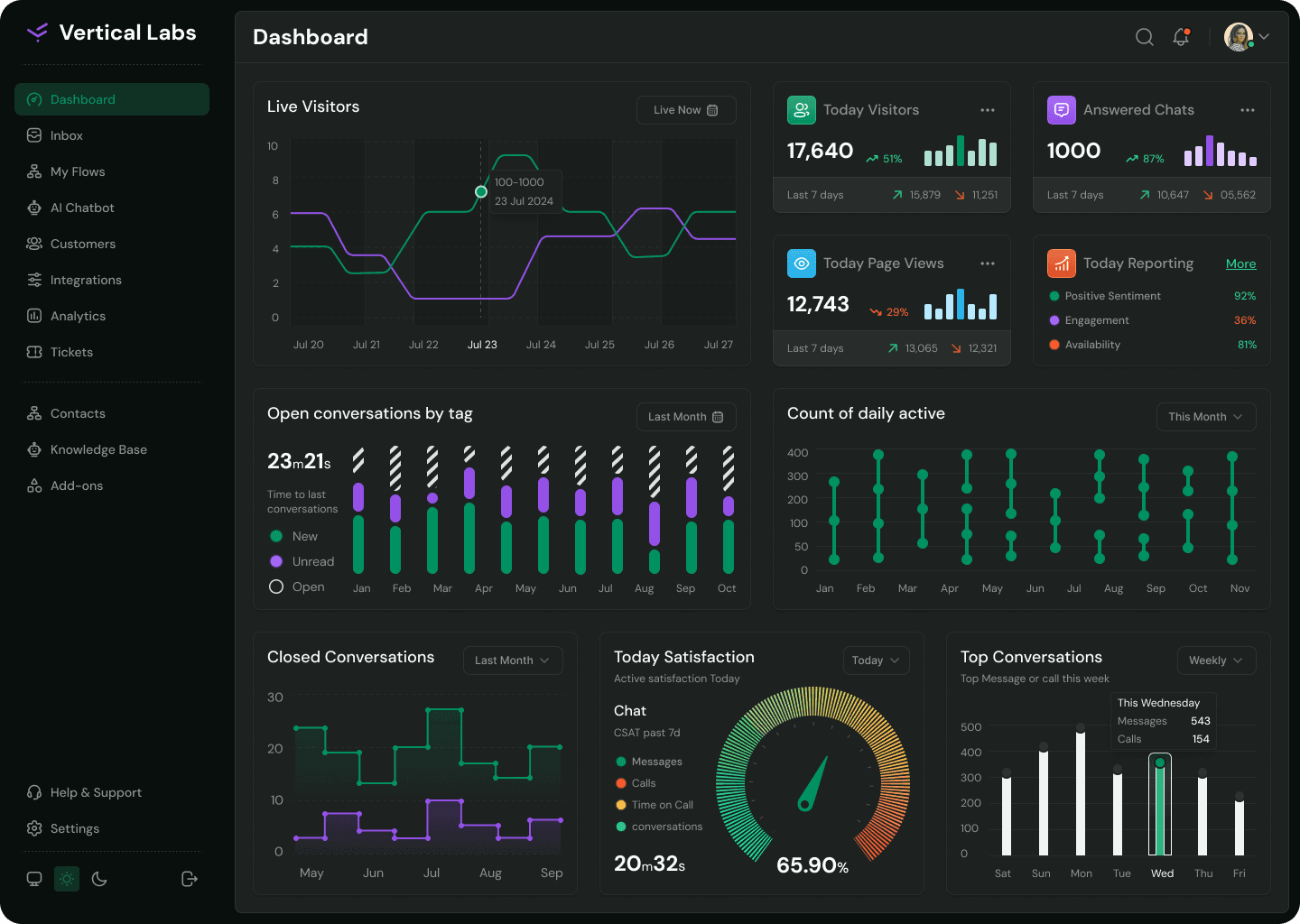Screen dimensions: 1300x924
Task: Open the notifications bell icon
Action: tap(1181, 37)
